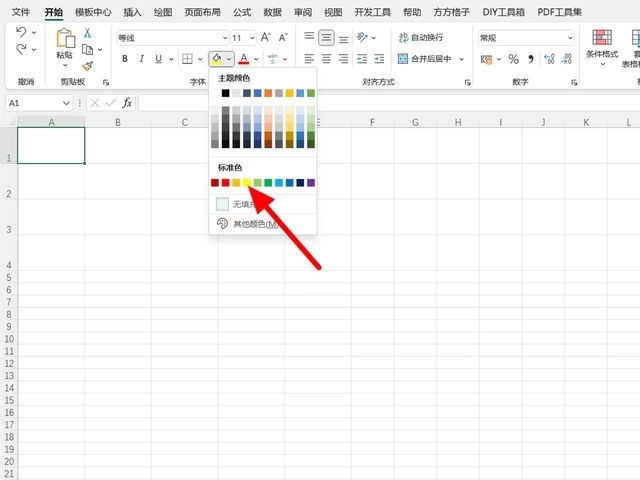The image size is (640, 480).
Task: Switch to the 插入 ribbon tab
Action: point(132,12)
